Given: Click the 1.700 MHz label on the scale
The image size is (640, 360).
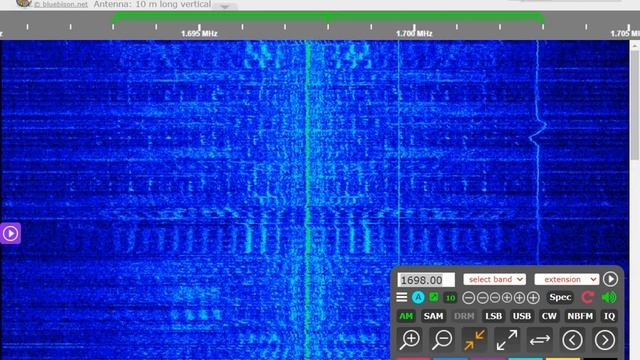Looking at the screenshot, I should click(414, 34).
